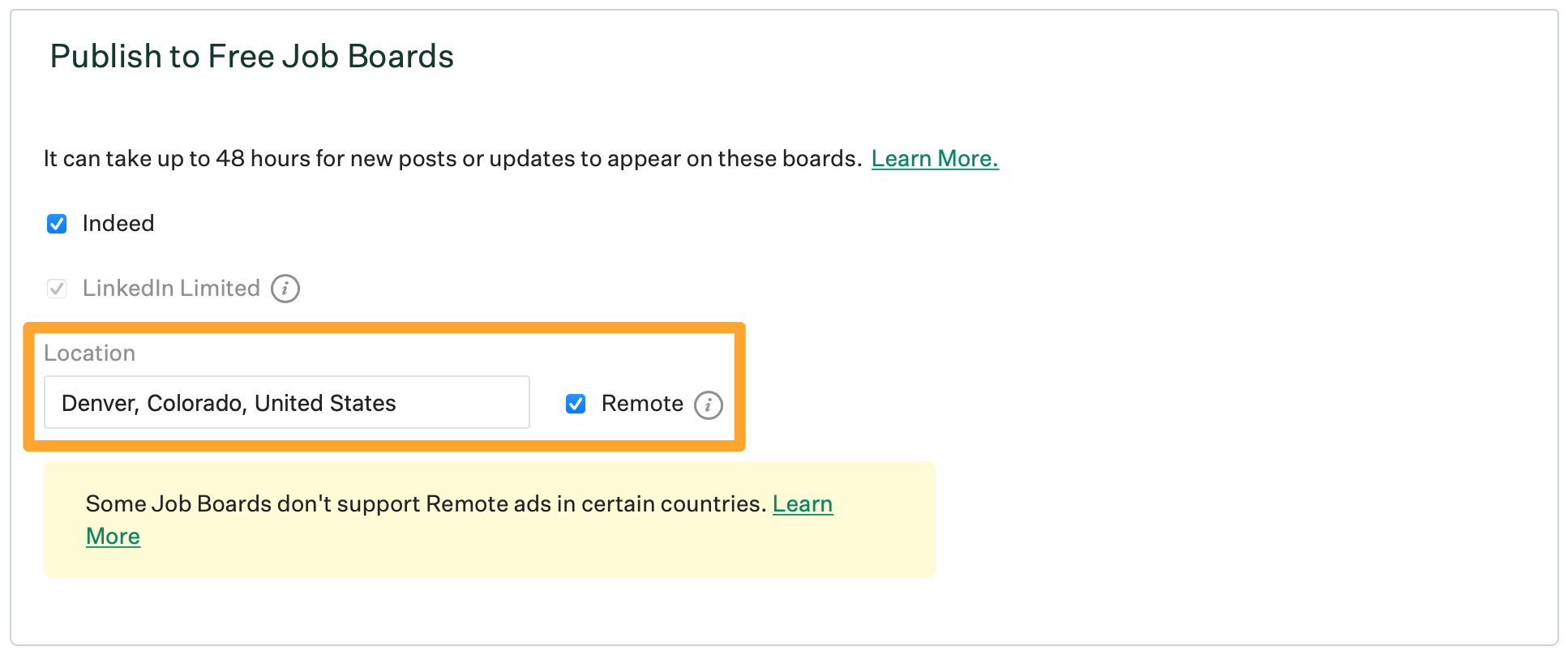Click the info badge after LinkedIn Limited label

coord(284,288)
